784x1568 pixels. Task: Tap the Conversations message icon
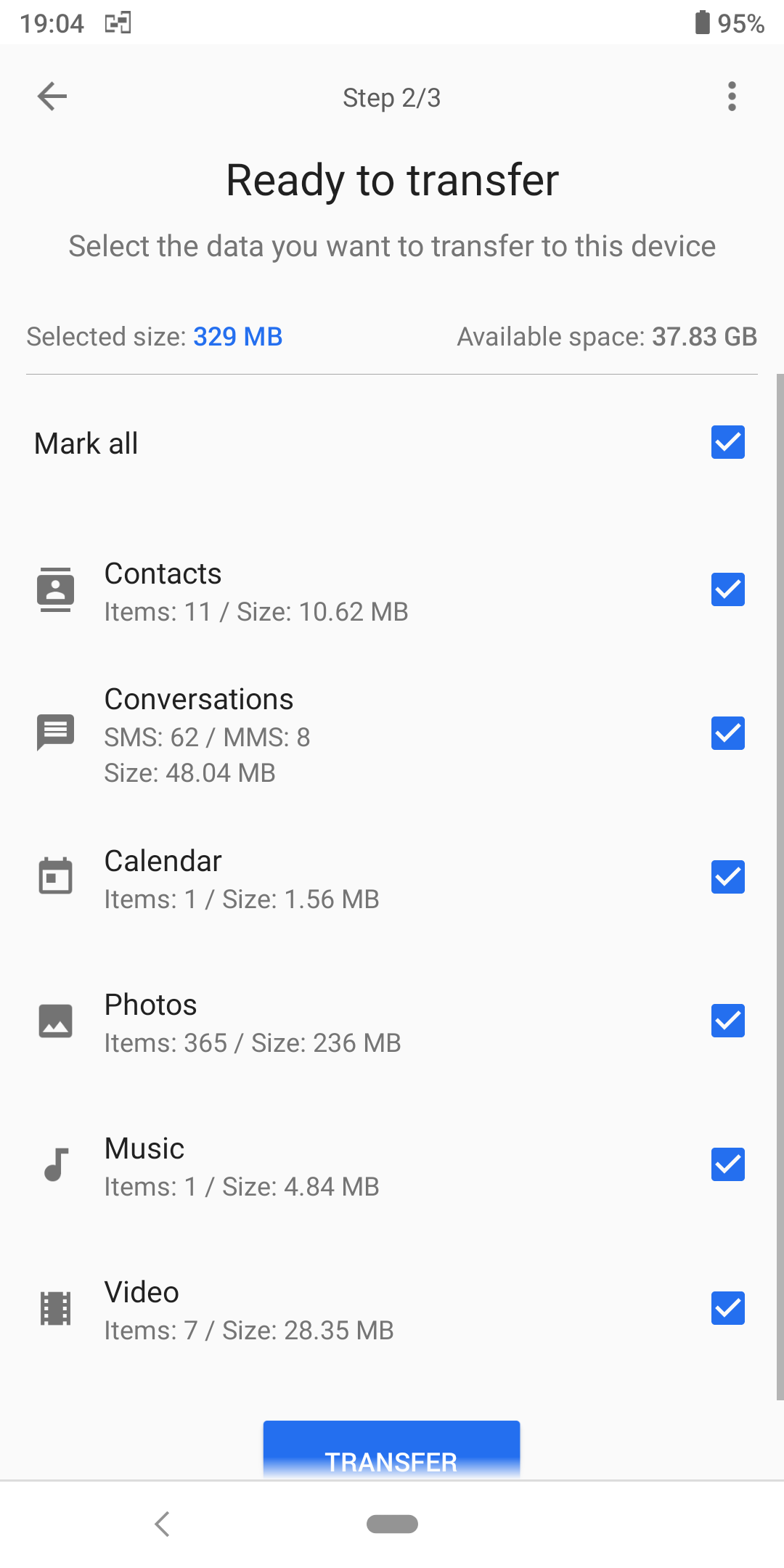(x=56, y=733)
